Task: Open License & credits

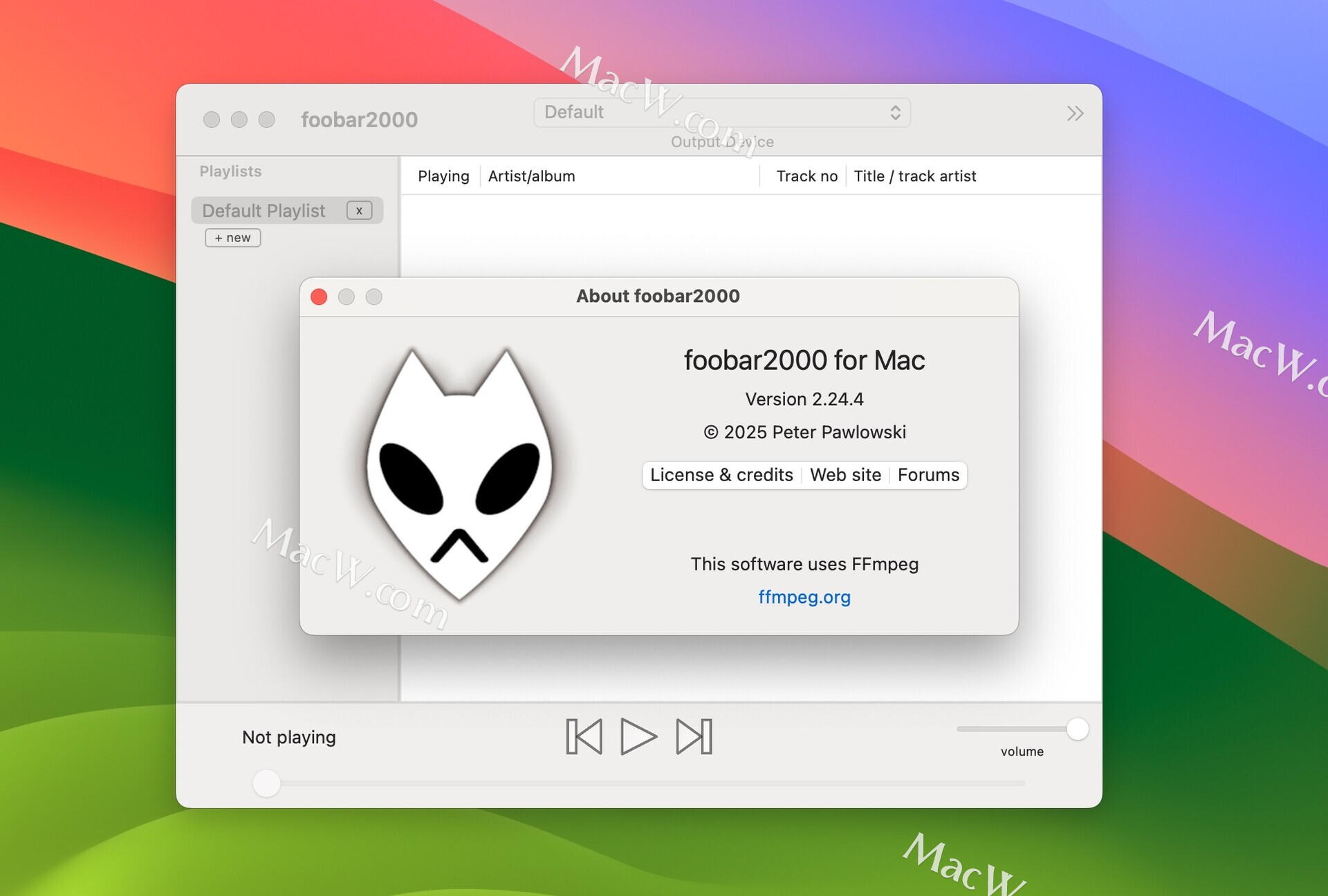Action: [721, 475]
